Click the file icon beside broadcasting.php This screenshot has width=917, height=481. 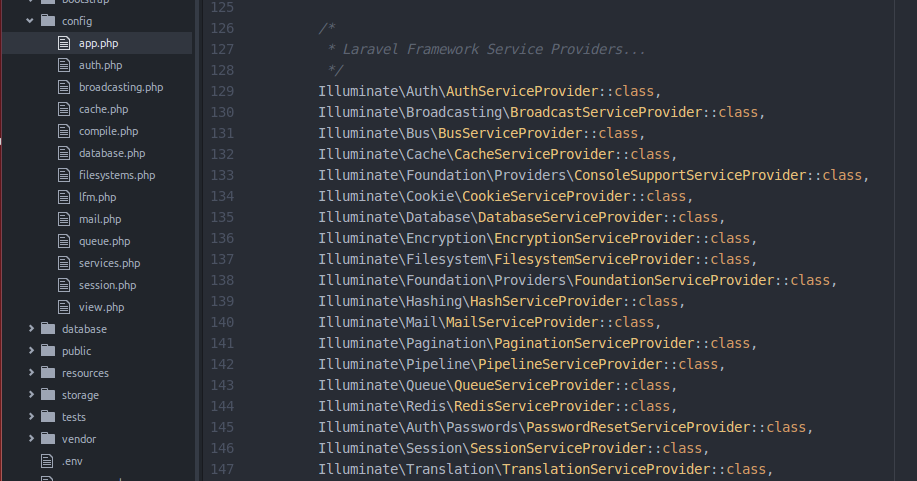click(64, 87)
